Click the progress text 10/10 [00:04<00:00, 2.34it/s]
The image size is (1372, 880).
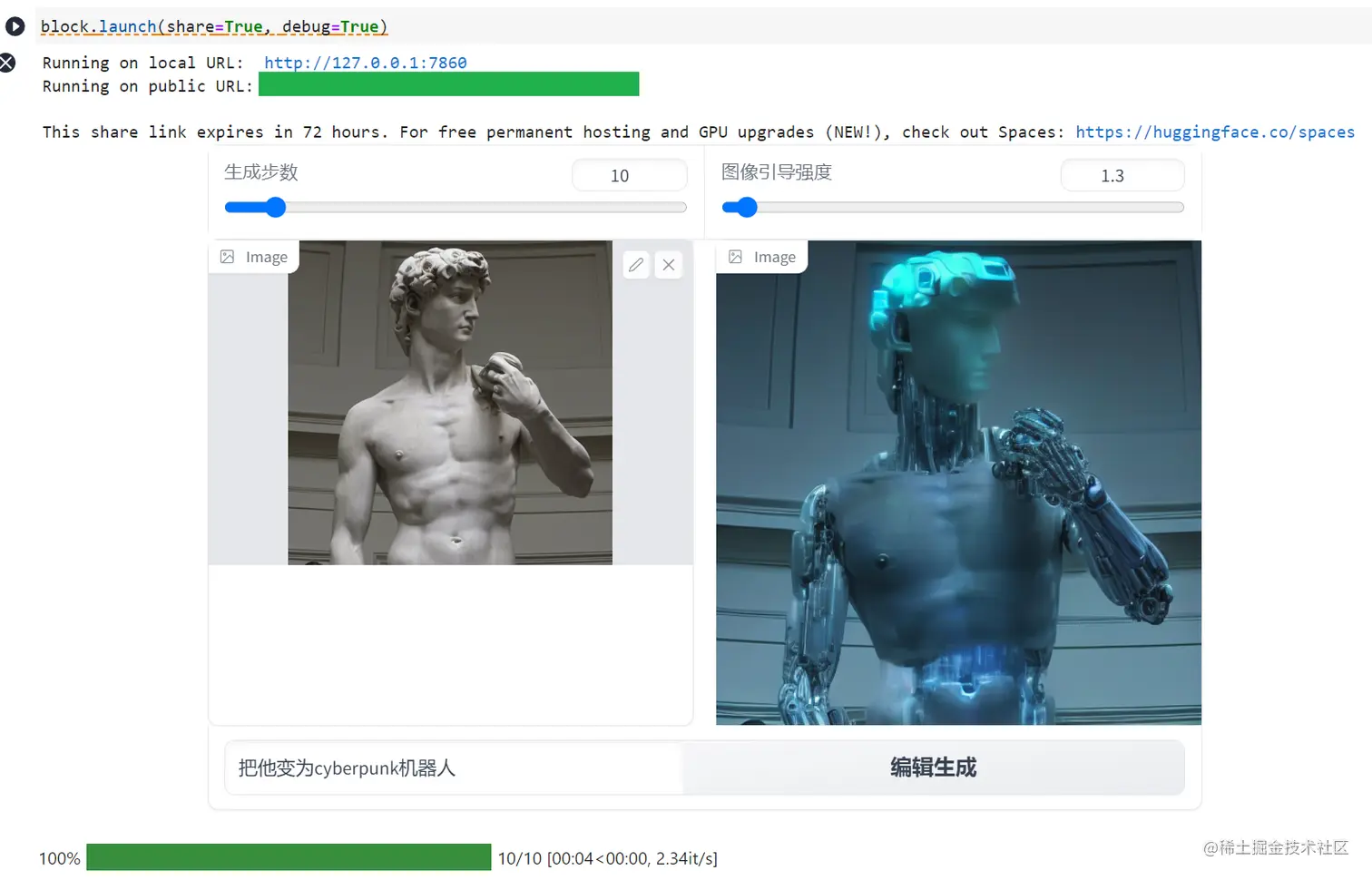tap(607, 858)
